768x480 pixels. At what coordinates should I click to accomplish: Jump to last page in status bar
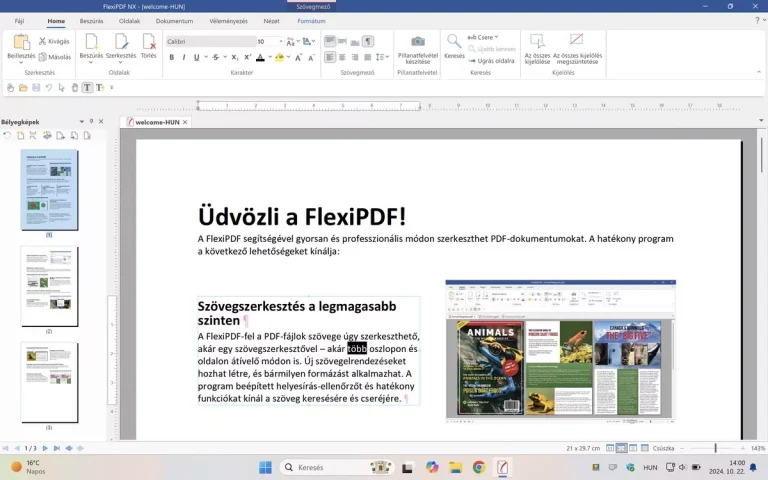coord(57,448)
